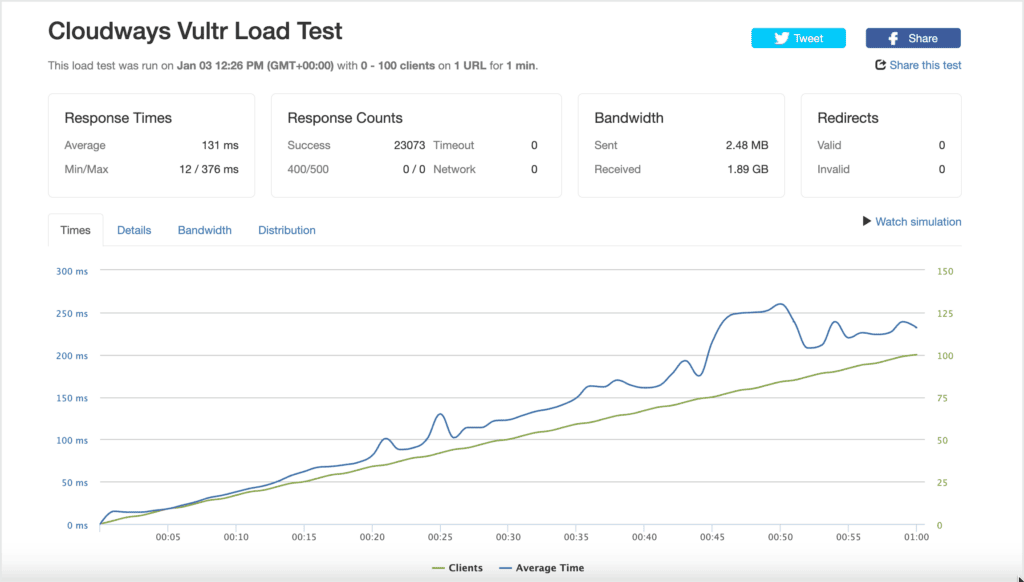The width and height of the screenshot is (1024, 582).
Task: Click the 00:50 peak on Average Time line
Action: click(780, 304)
